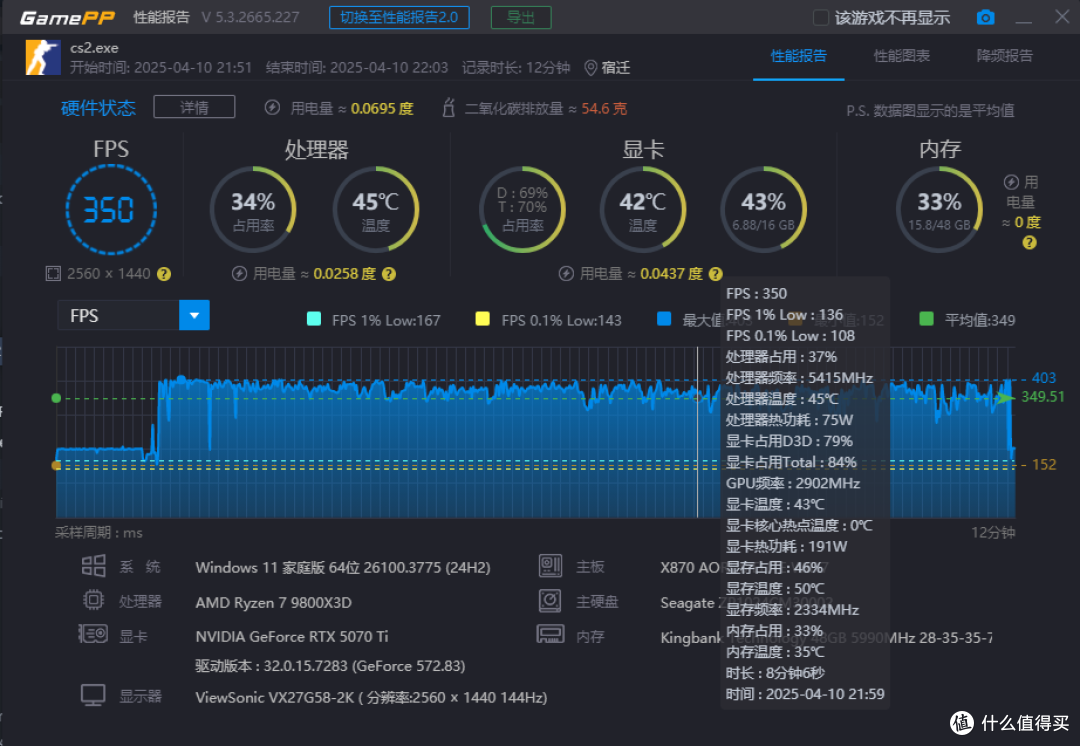The height and width of the screenshot is (746, 1080).
Task: Click the Kingbank memory description text
Action: click(826, 638)
